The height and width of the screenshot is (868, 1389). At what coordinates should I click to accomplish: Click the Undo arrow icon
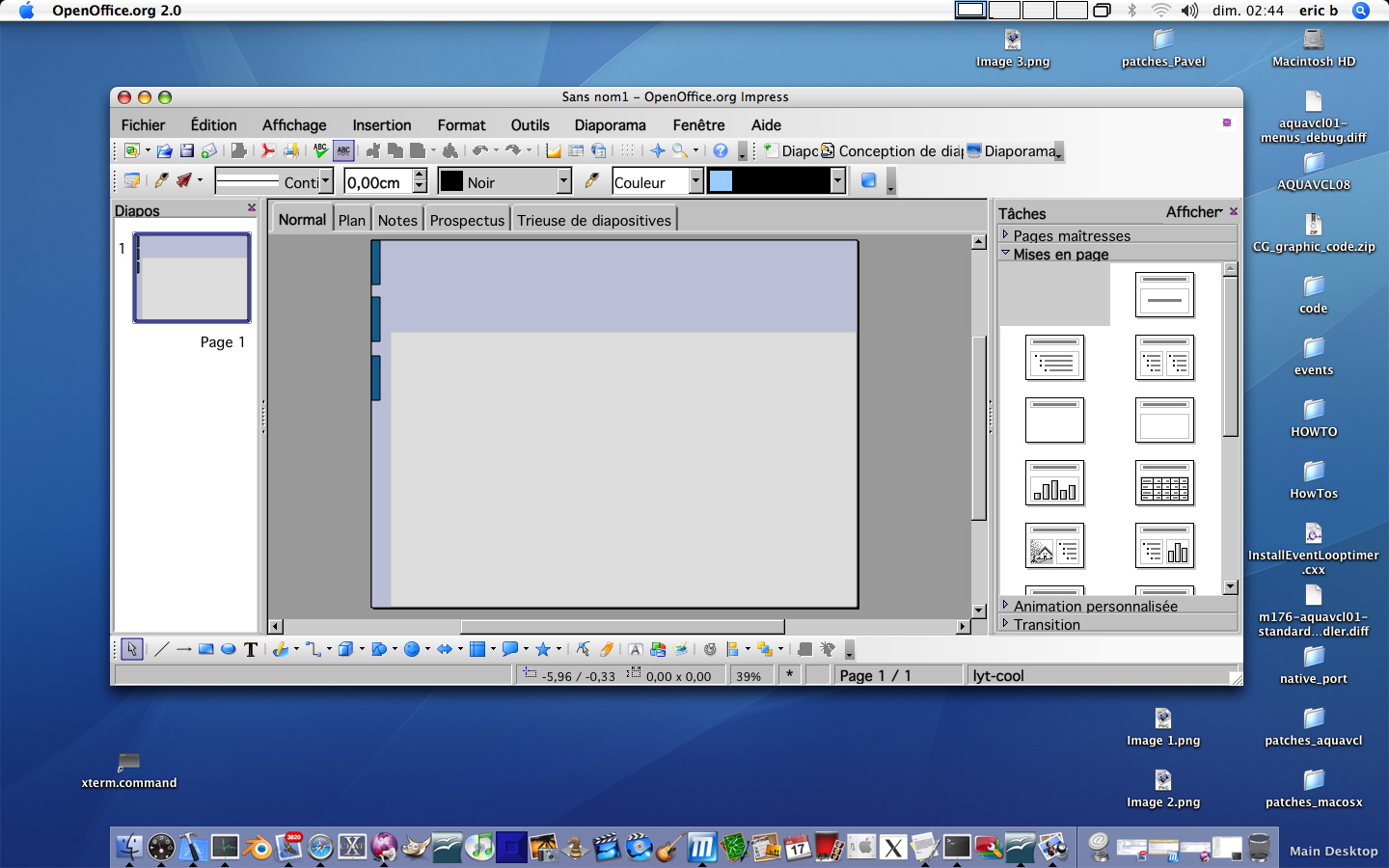(479, 150)
